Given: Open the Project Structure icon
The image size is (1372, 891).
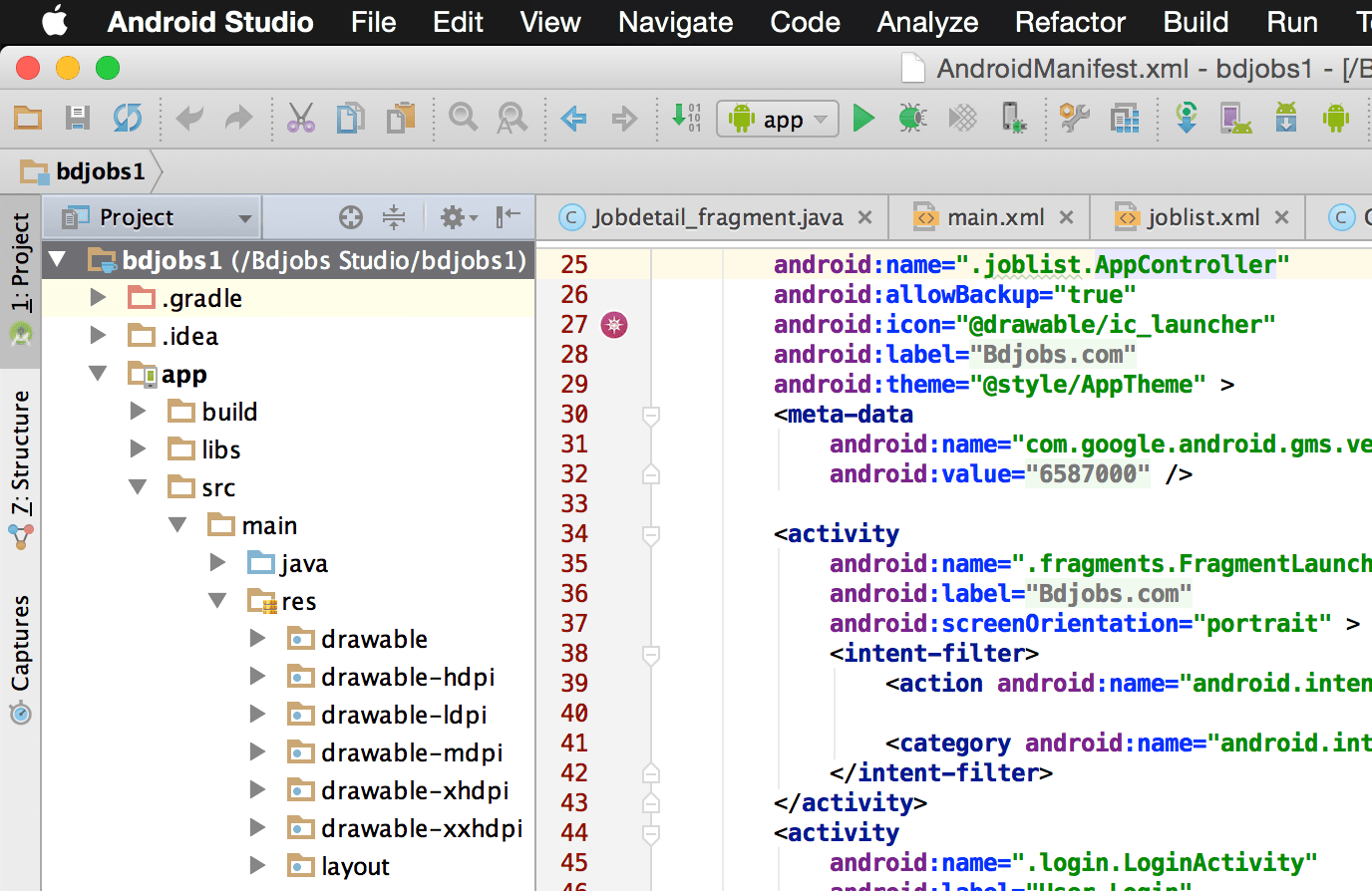Looking at the screenshot, I should 1125,119.
